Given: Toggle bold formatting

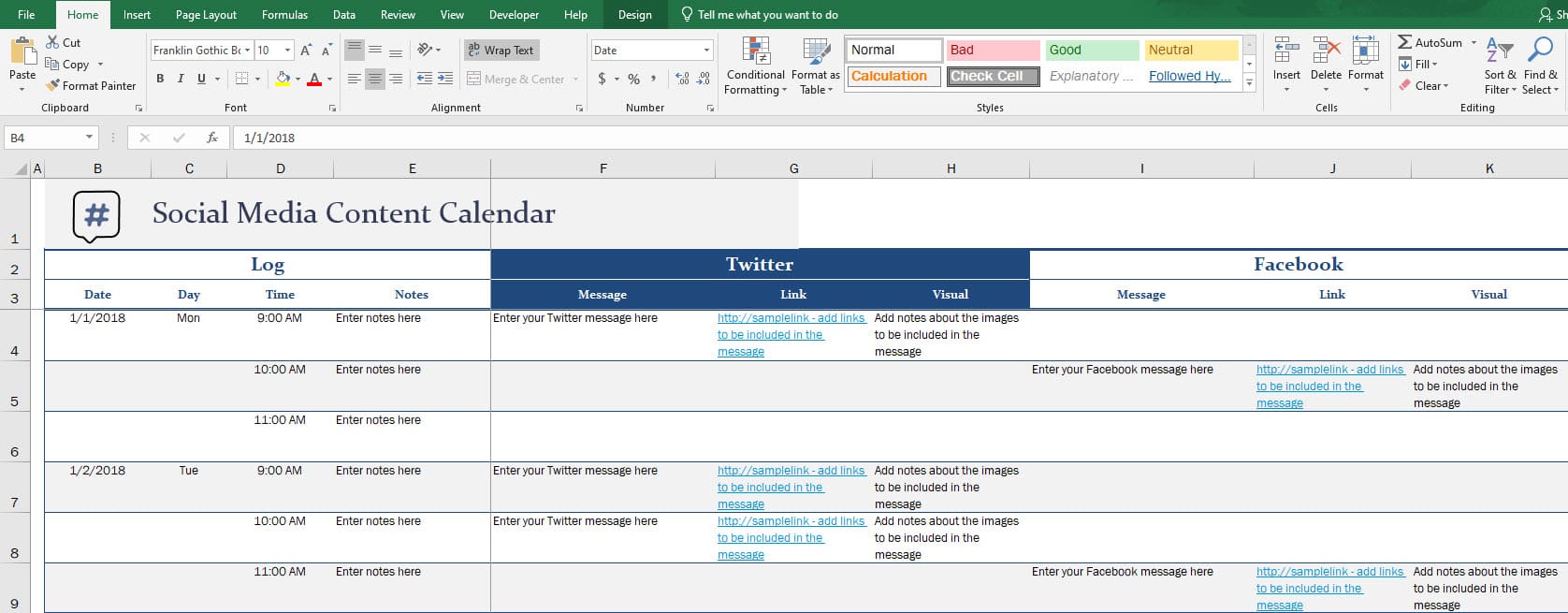Looking at the screenshot, I should [160, 79].
